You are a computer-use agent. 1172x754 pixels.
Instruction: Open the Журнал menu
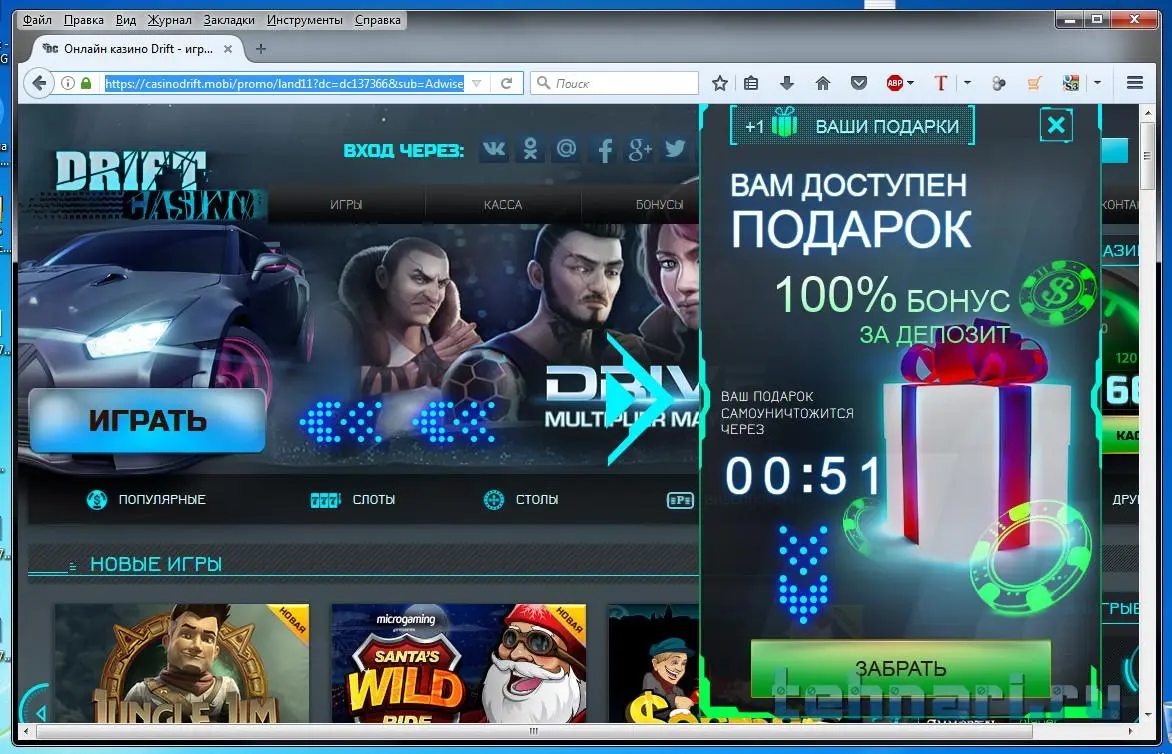169,20
